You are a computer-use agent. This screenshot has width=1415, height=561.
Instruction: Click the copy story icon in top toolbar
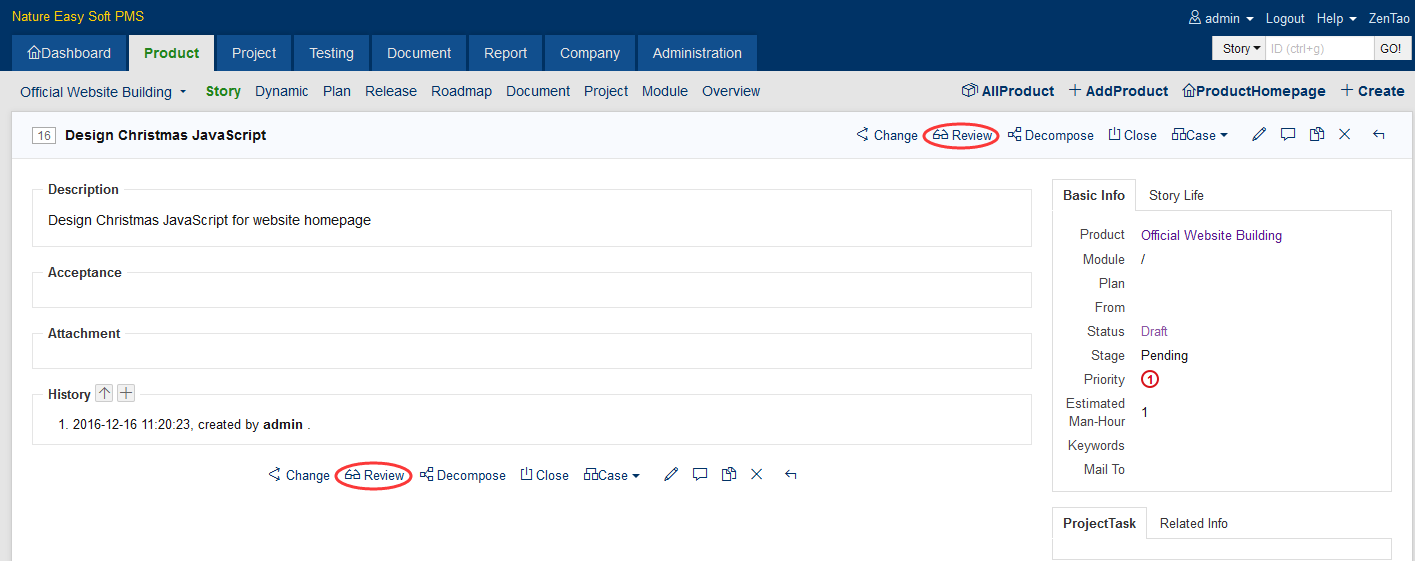[1317, 135]
